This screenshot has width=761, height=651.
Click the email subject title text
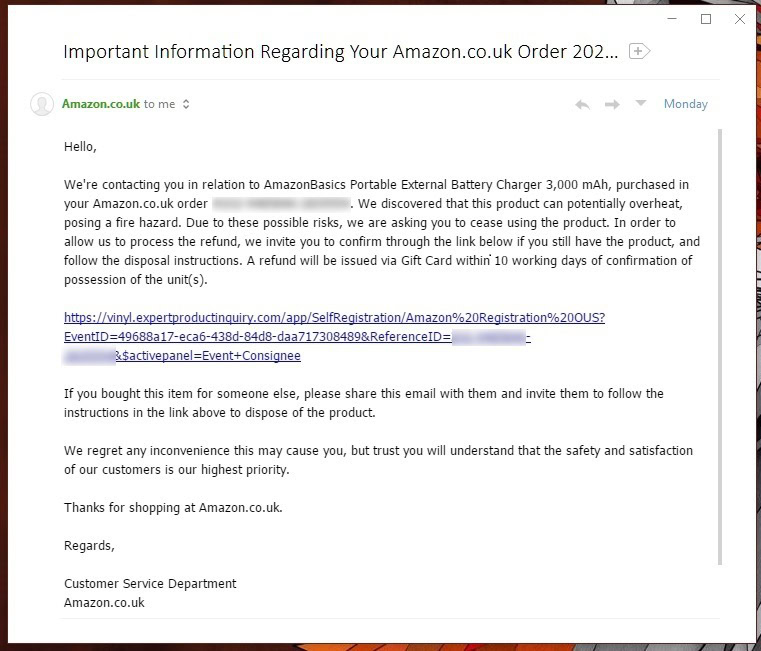coord(340,51)
